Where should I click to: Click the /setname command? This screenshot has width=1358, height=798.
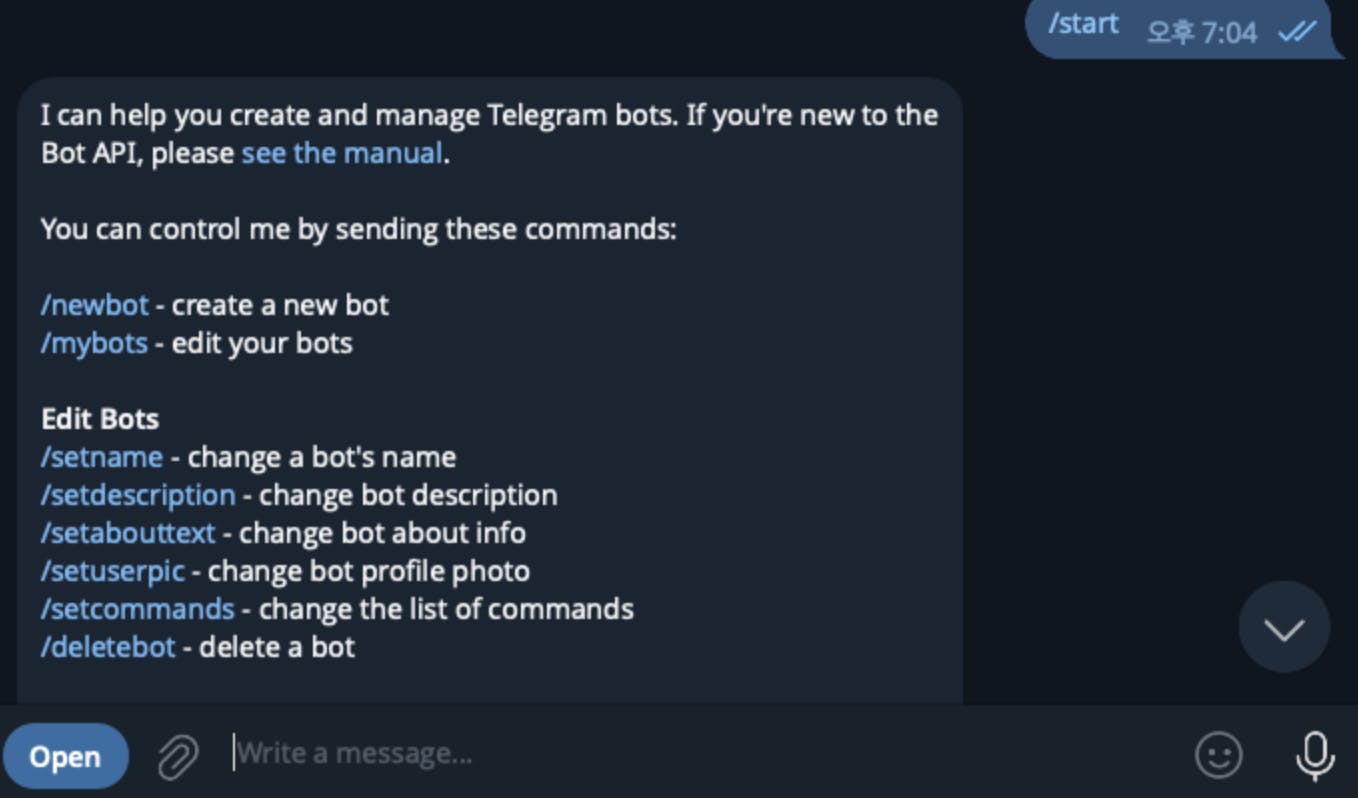pyautogui.click(x=102, y=457)
